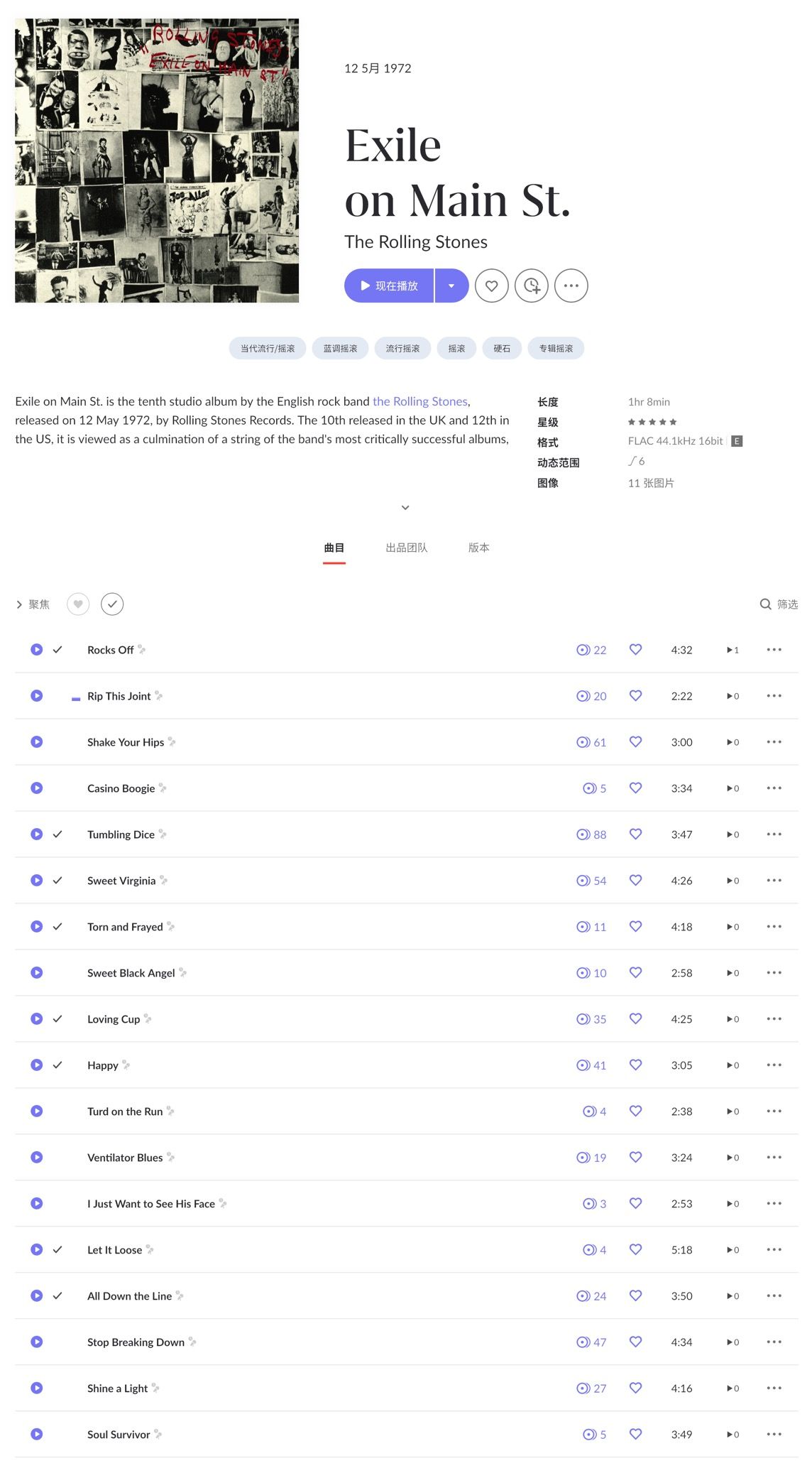This screenshot has width=812, height=1468.
Task: Click the partial-pick dash on Rip This Joint
Action: tap(76, 699)
